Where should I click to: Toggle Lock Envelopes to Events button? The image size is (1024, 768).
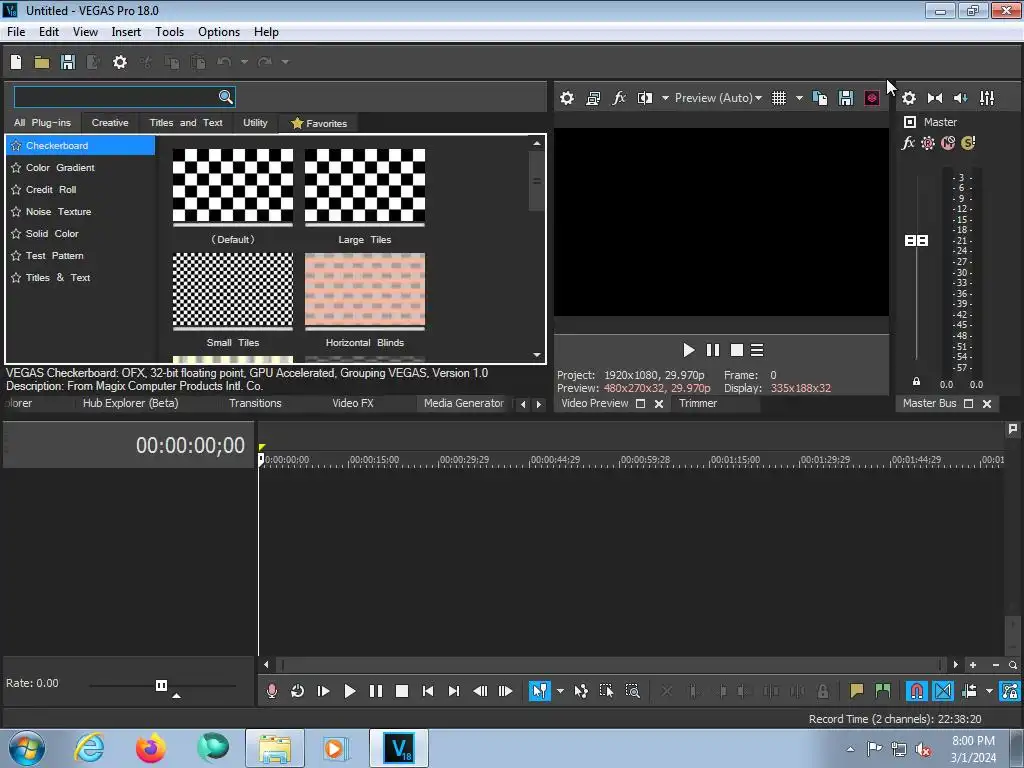1010,691
